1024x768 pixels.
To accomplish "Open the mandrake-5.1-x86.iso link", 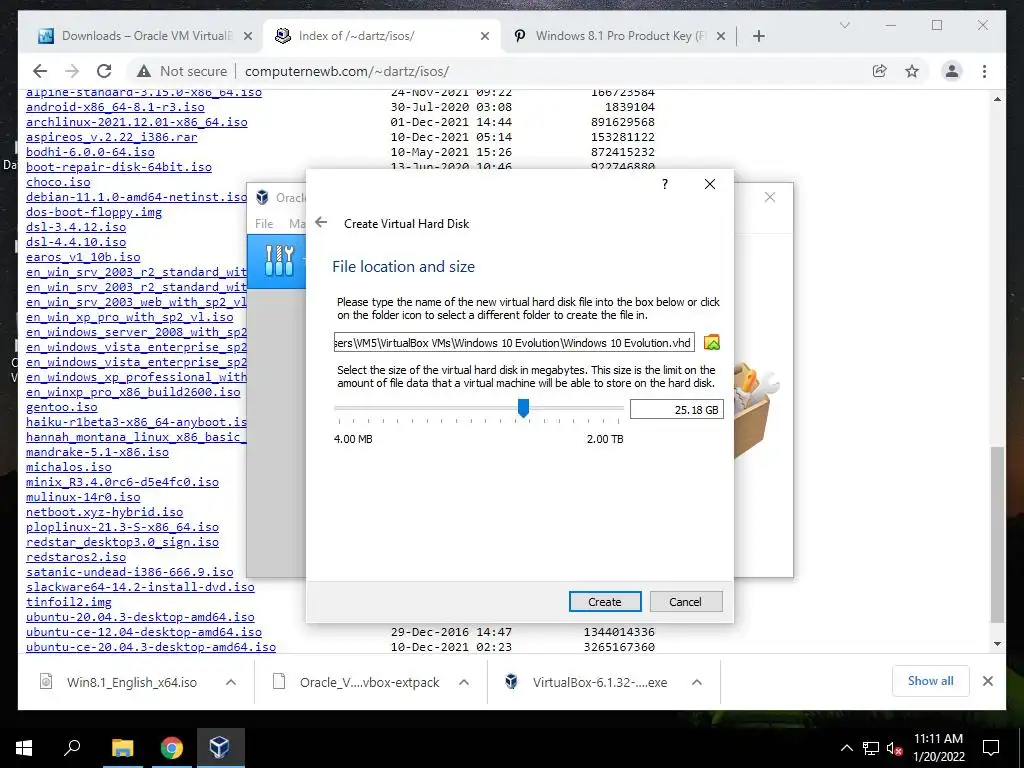I will pyautogui.click(x=97, y=452).
